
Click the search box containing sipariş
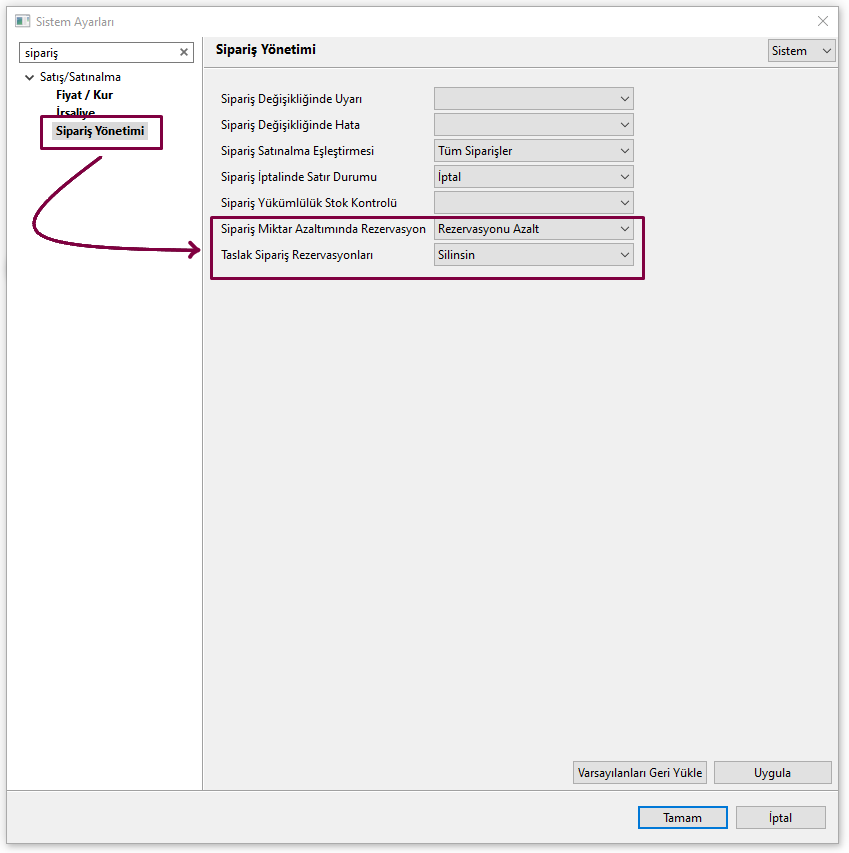(x=97, y=52)
